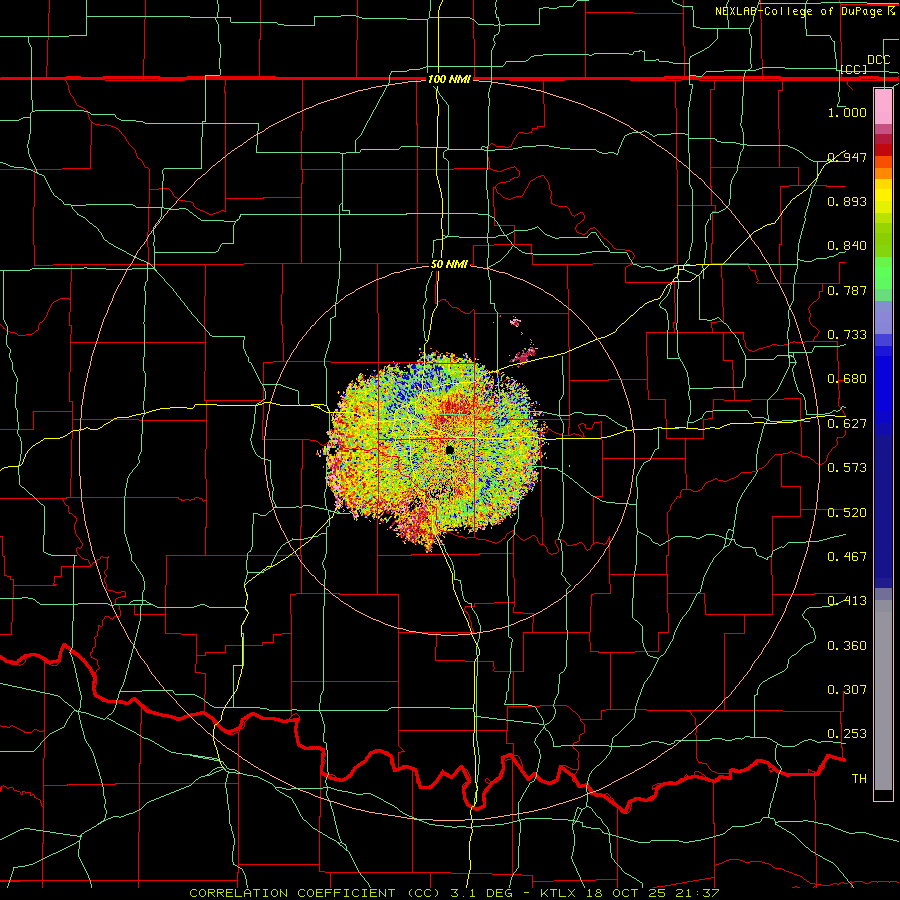The width and height of the screenshot is (900, 900).
Task: Pick the light pink band at the top of the color bar
Action: (883, 106)
